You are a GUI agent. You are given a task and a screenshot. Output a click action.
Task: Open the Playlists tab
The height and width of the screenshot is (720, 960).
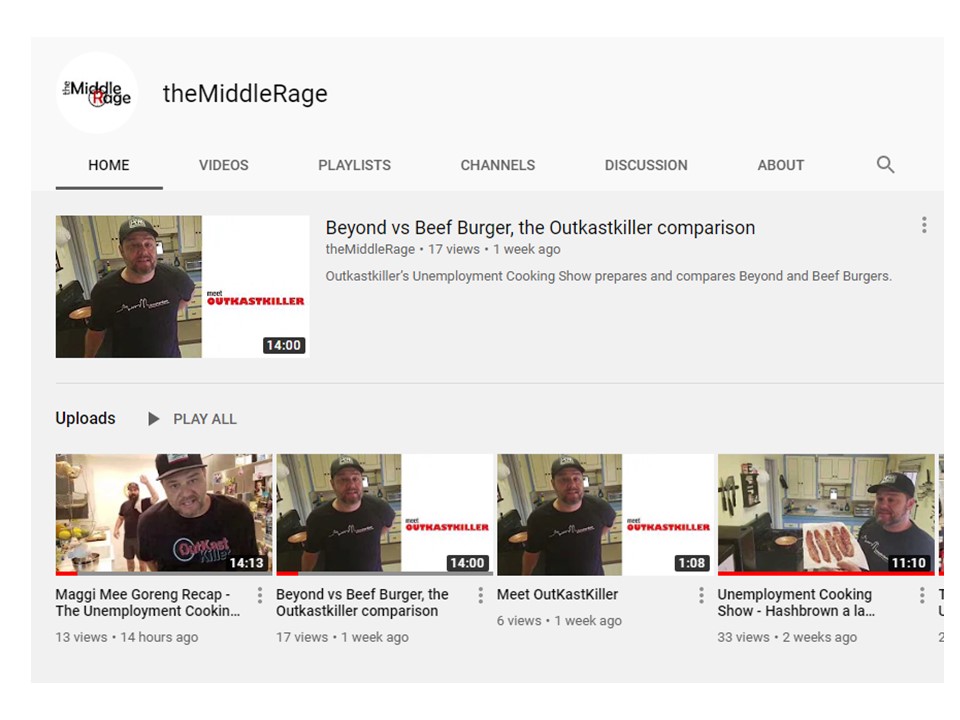[354, 165]
